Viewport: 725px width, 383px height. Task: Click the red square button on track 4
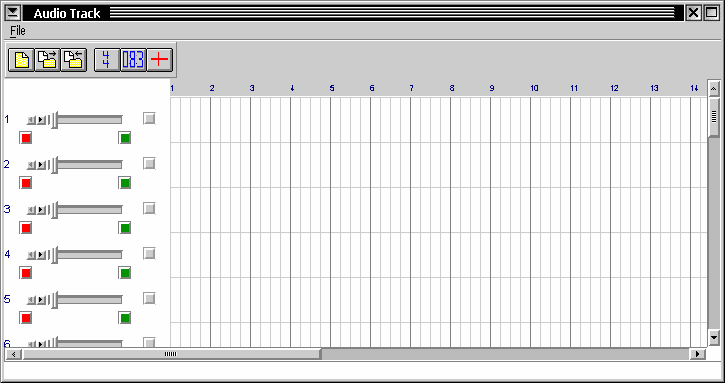coord(25,272)
